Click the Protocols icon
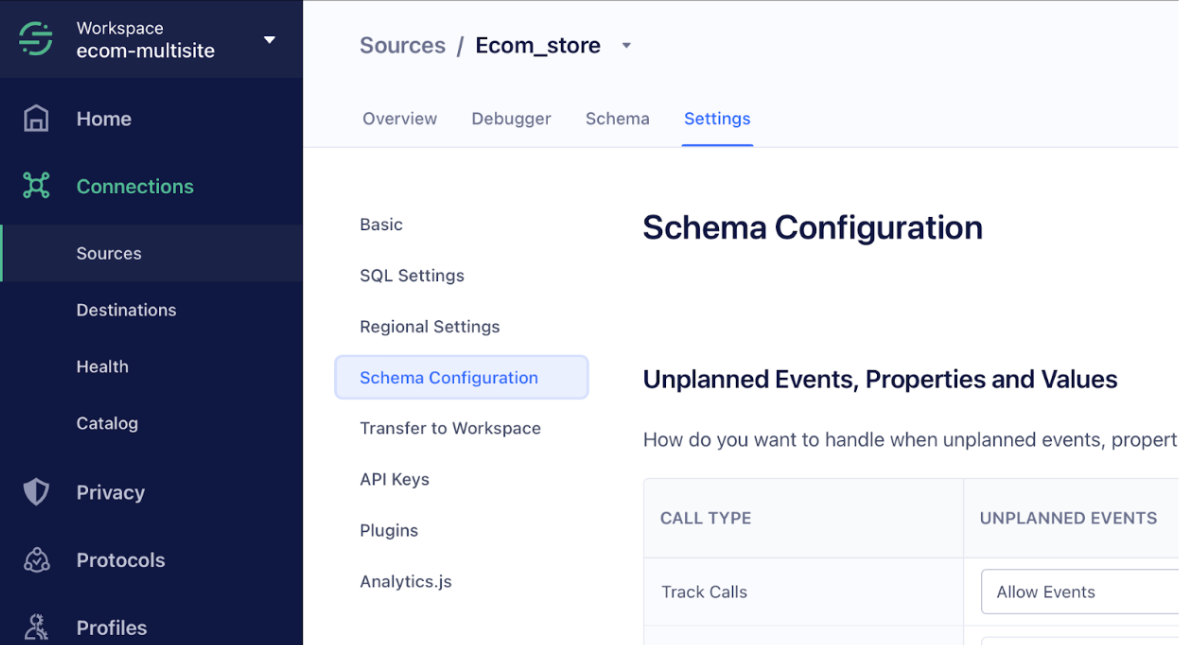Viewport: 1183px width, 645px height. [35, 560]
